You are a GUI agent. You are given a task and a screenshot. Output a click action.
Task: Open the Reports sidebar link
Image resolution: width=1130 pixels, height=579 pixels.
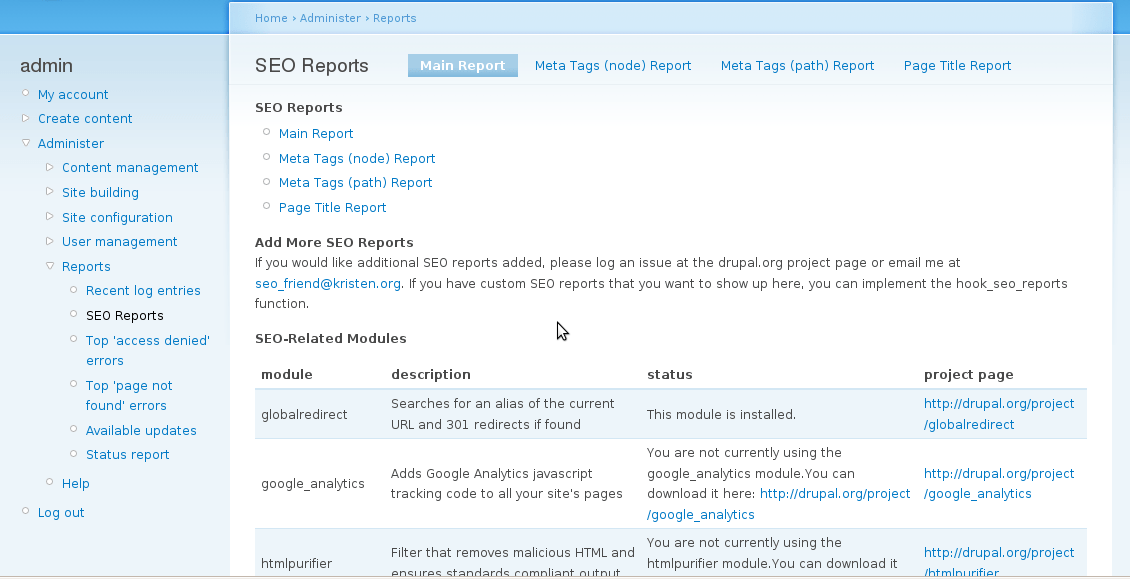pyautogui.click(x=86, y=266)
